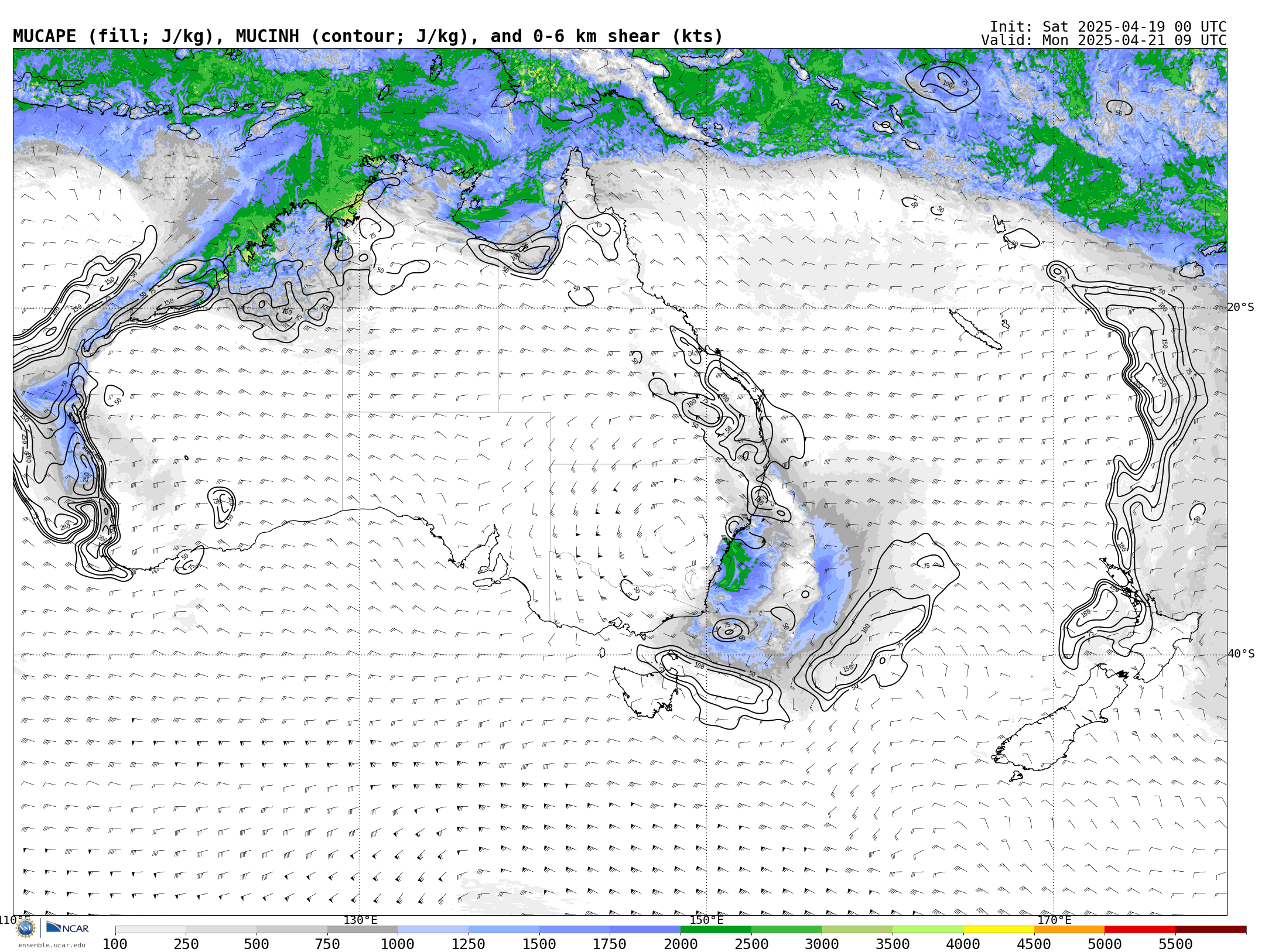The width and height of the screenshot is (1265, 952).
Task: Pick the dark red 5500+ color swatch
Action: (x=1211, y=930)
